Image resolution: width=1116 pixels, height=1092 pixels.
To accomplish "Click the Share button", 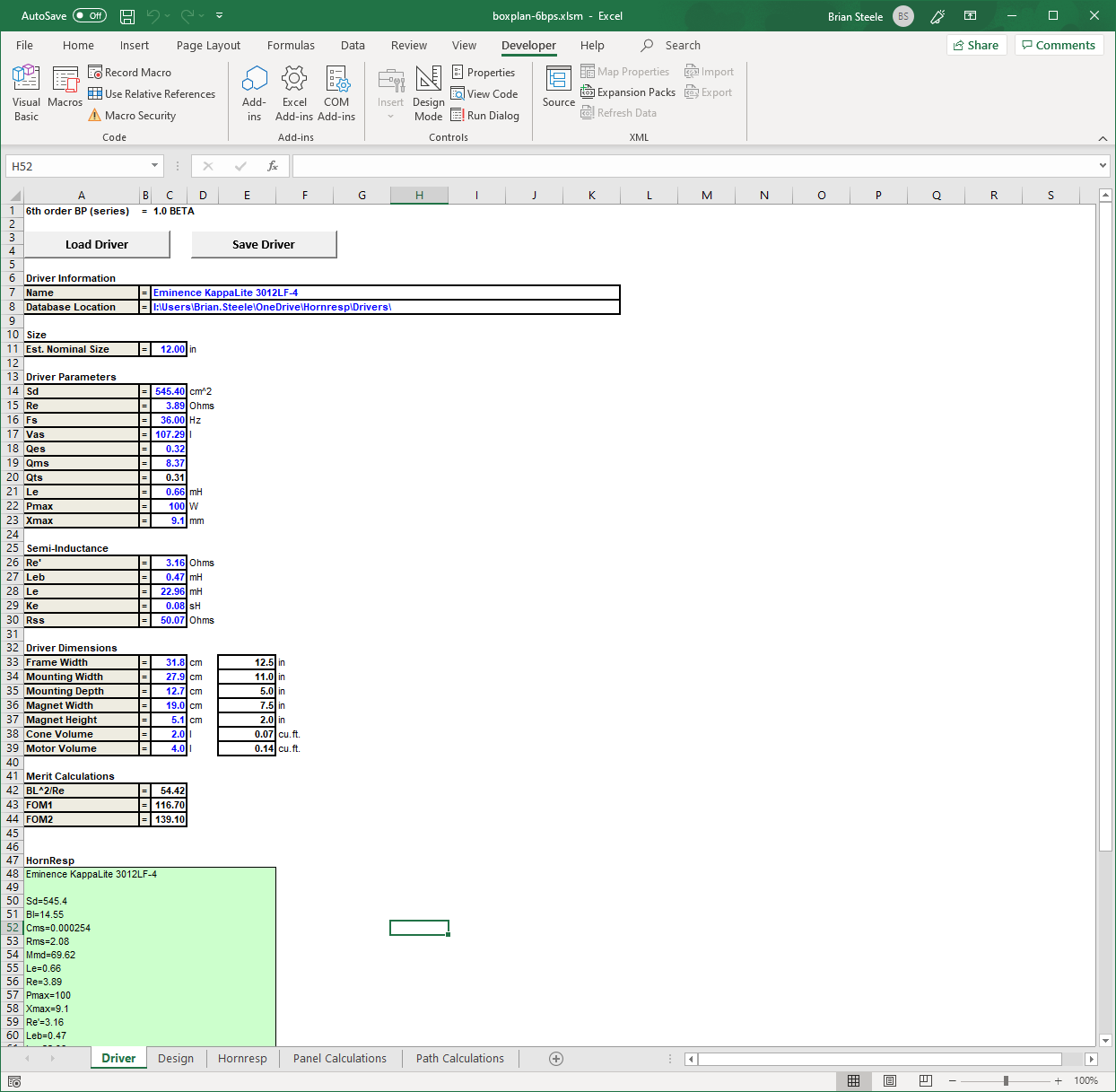I will [977, 45].
